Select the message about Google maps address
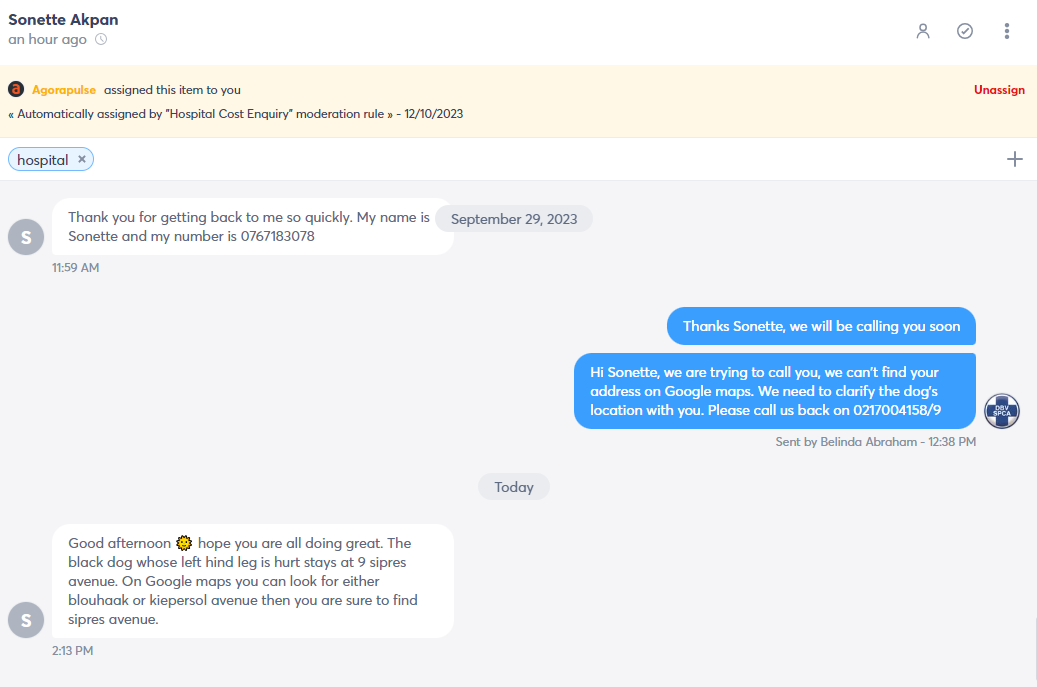Screen dimensions: 1037x687 coord(775,391)
